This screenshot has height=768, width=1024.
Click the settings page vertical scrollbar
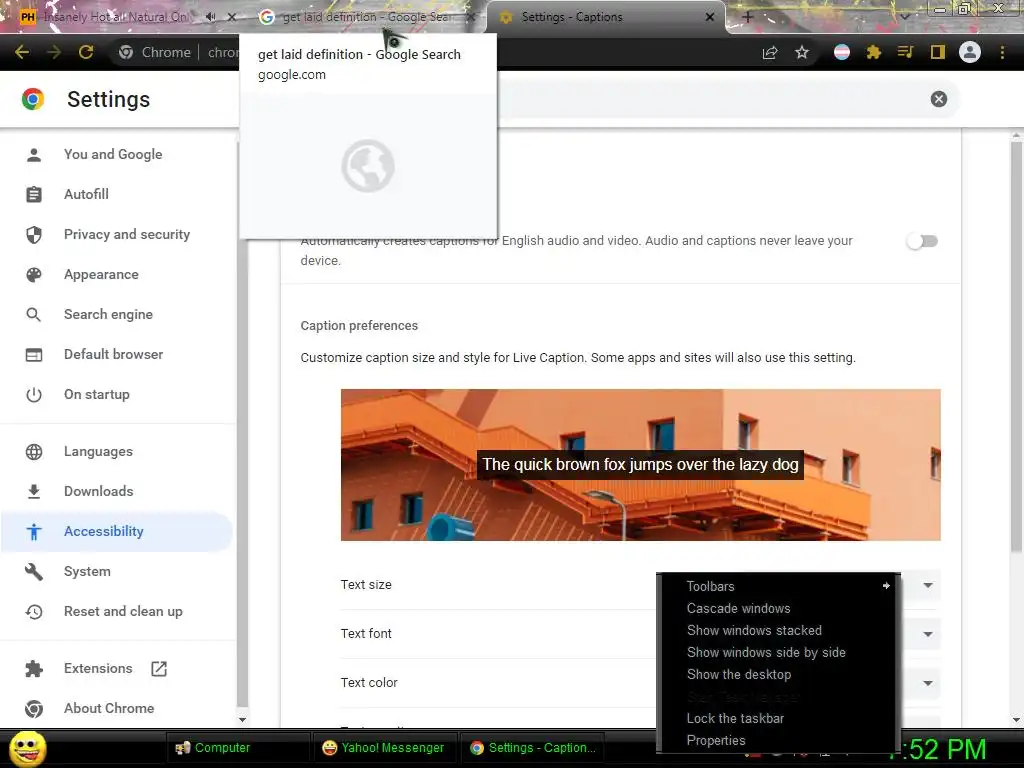1016,346
